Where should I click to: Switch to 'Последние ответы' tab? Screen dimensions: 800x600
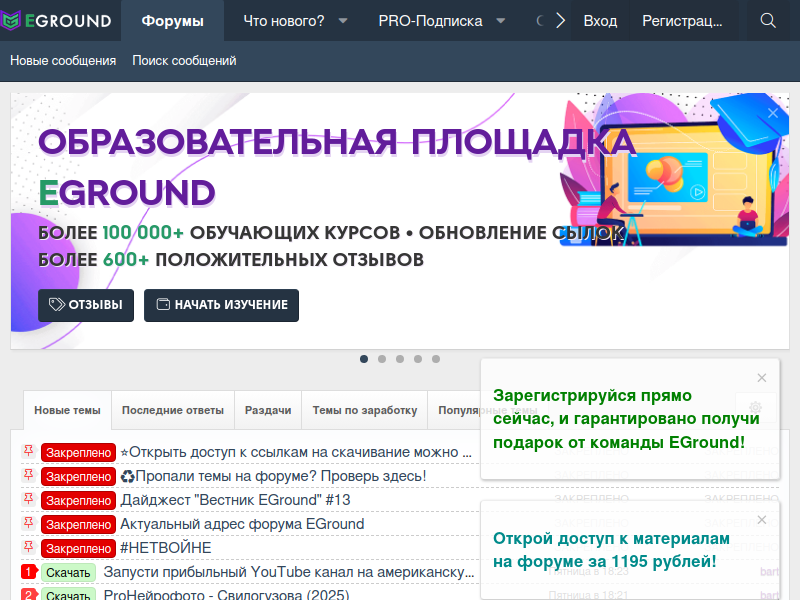(x=173, y=410)
